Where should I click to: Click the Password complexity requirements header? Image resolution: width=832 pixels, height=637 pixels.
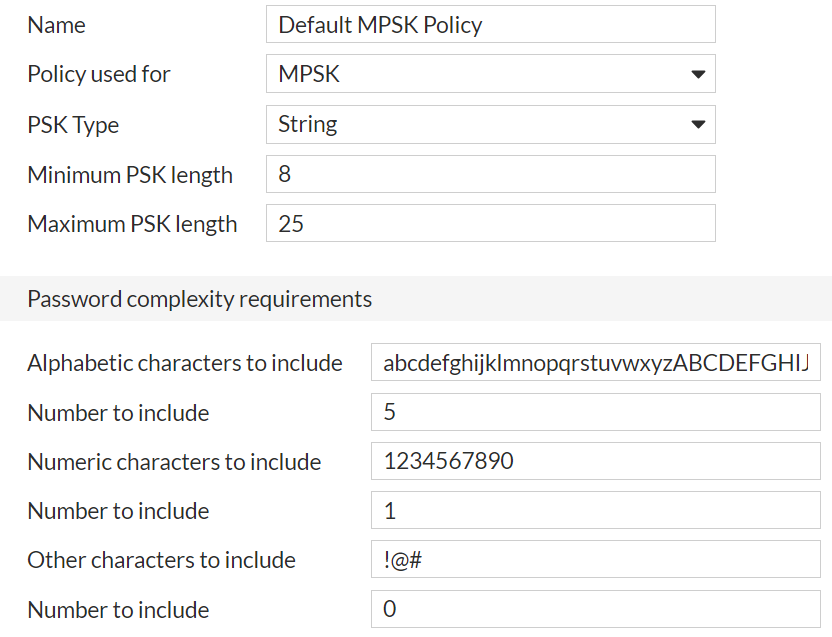[x=200, y=298]
